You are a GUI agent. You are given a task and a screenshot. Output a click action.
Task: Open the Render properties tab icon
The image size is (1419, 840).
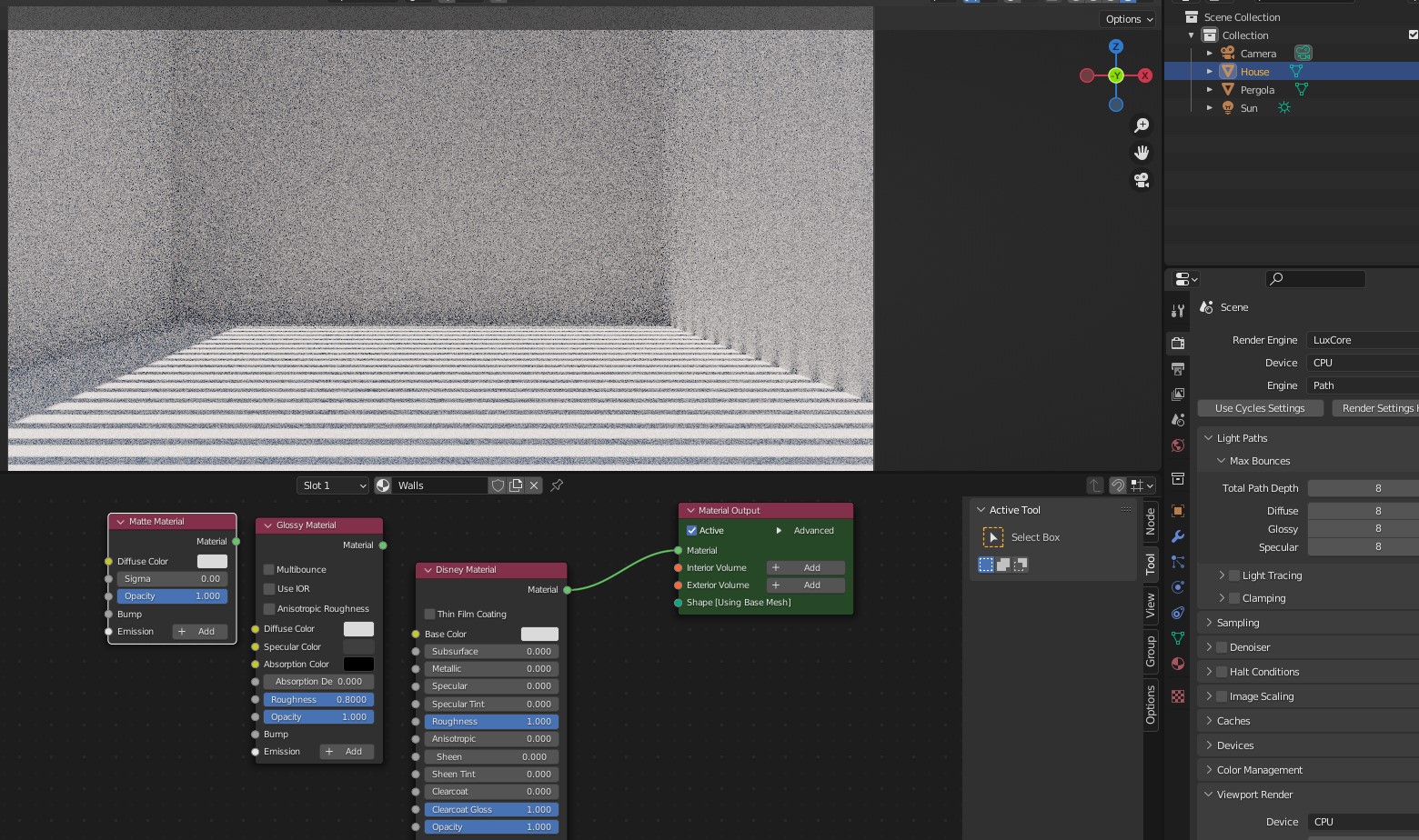1178,343
